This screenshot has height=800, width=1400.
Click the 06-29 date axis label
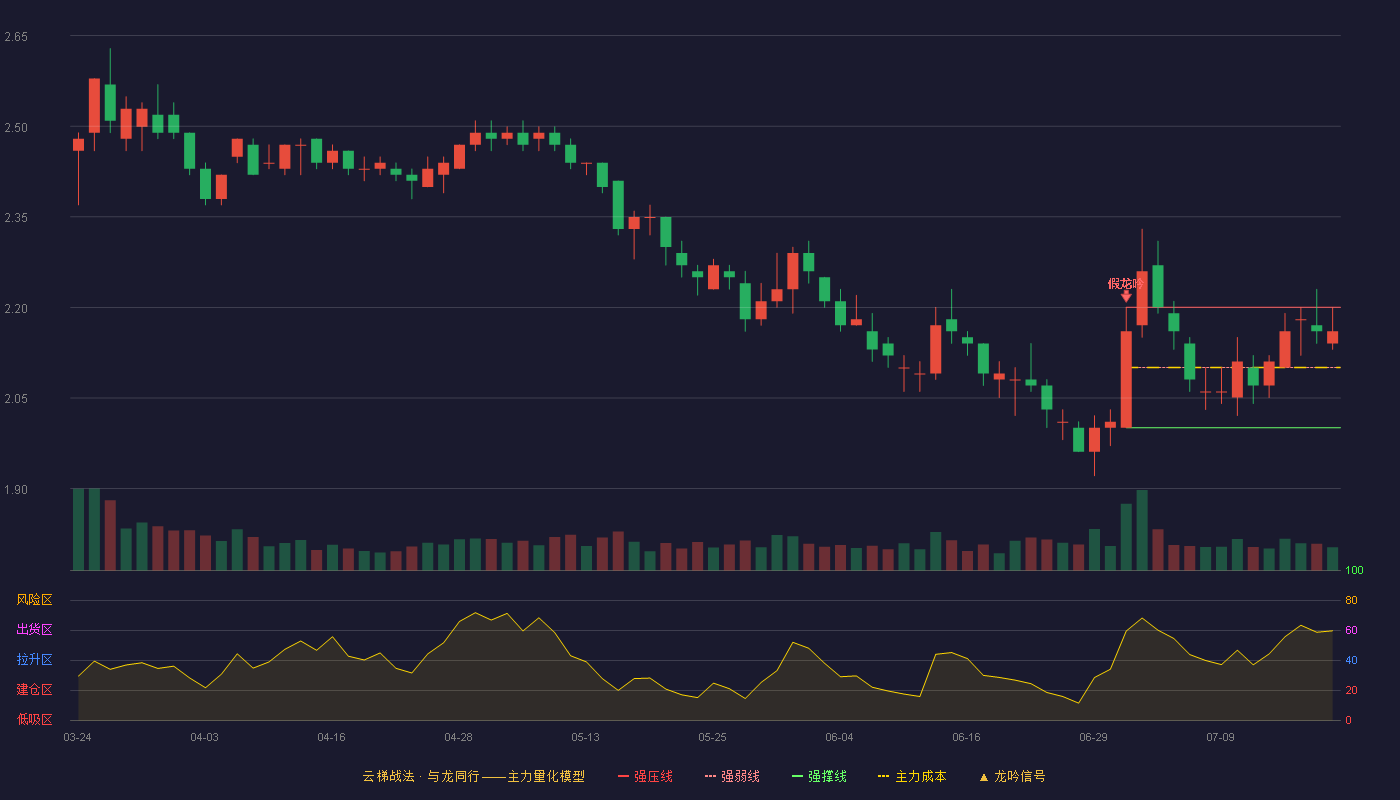pyautogui.click(x=1093, y=737)
